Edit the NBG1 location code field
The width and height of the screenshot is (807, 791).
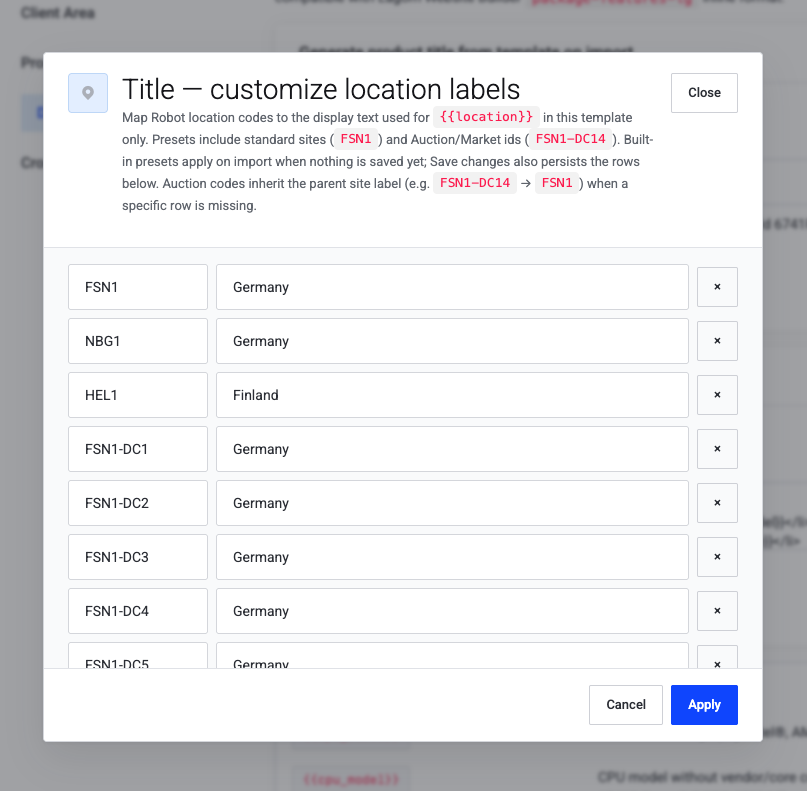click(138, 341)
